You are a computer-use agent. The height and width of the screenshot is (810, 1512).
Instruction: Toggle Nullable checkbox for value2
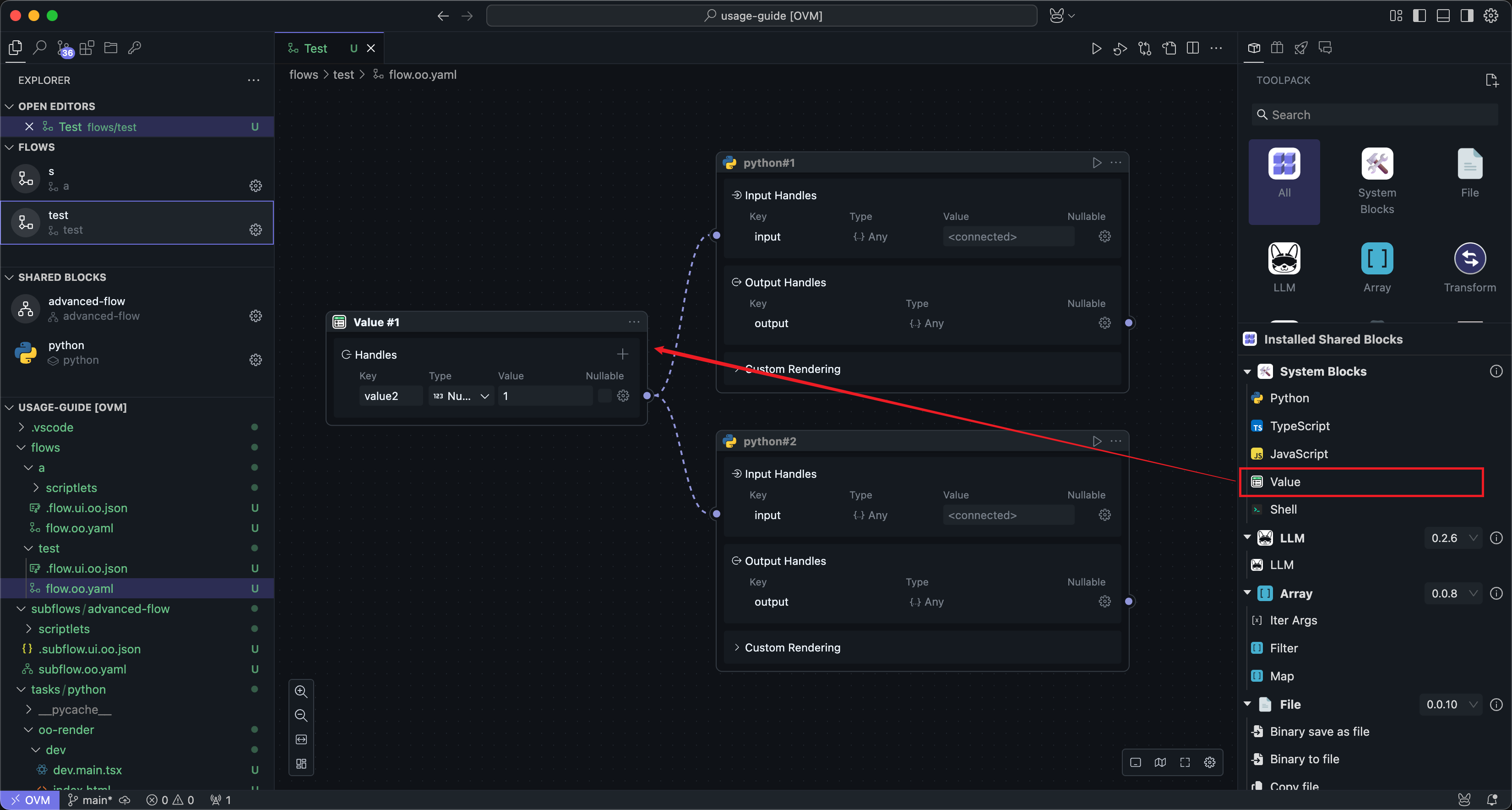[x=604, y=396]
